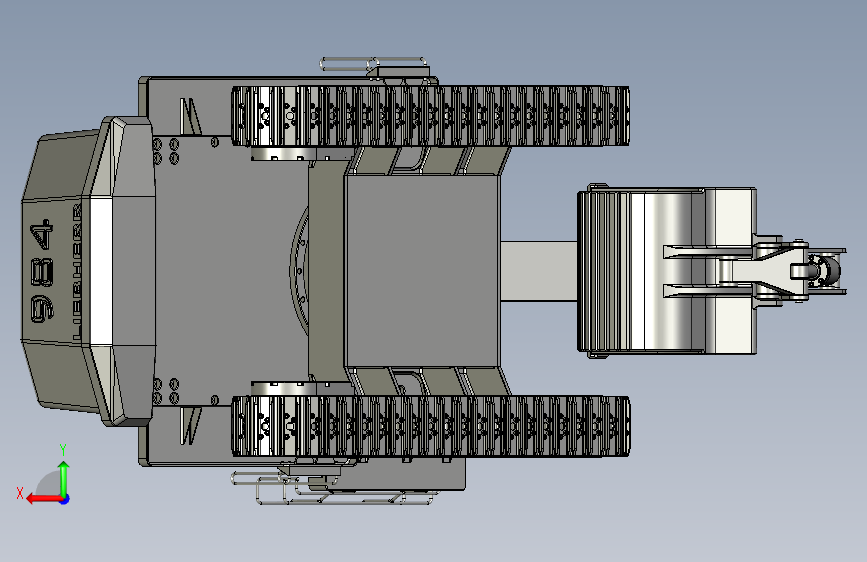Select the engraved "984" text on the counterweight
Image resolution: width=867 pixels, height=562 pixels.
pos(42,270)
